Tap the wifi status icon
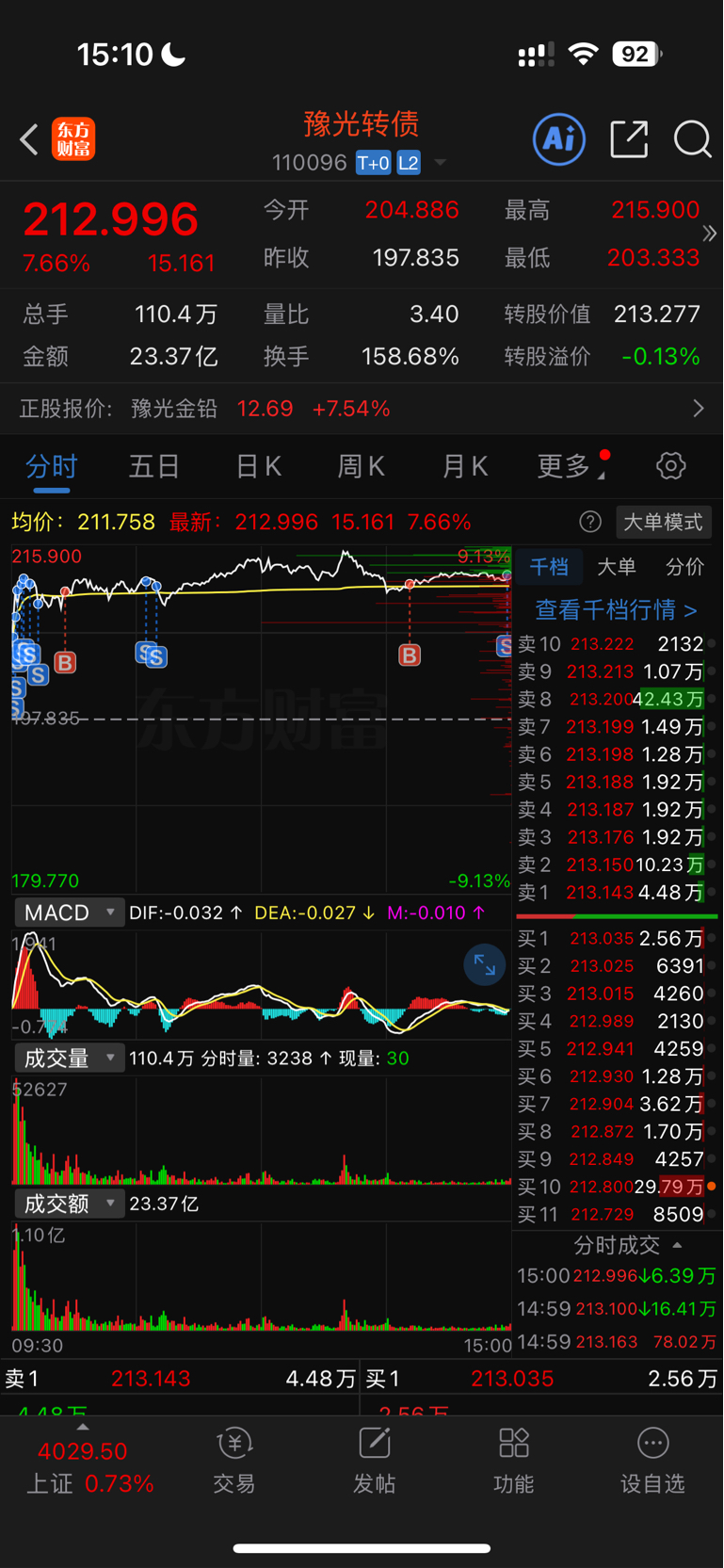The image size is (724, 1568). (584, 55)
